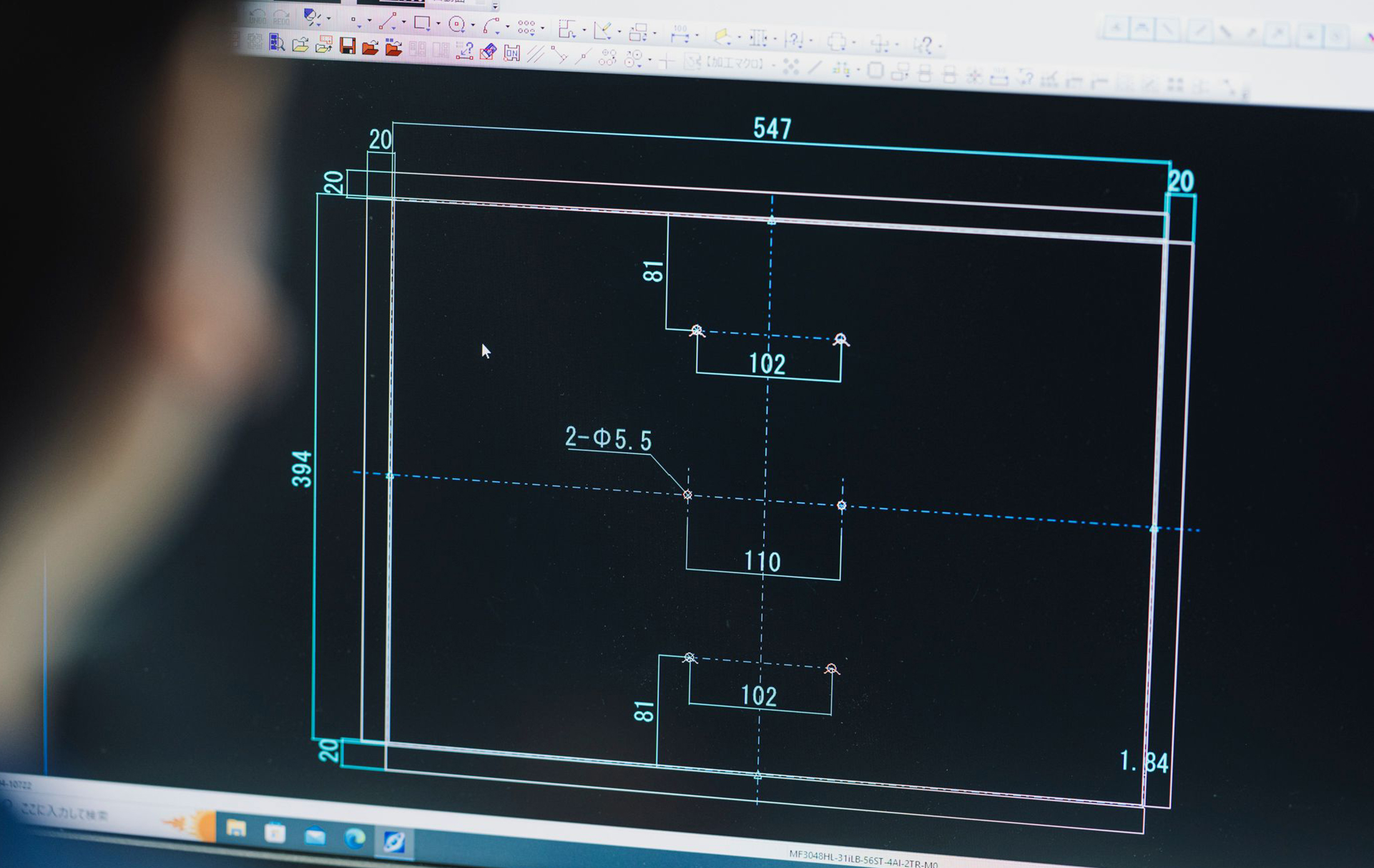Image resolution: width=1374 pixels, height=868 pixels.
Task: Select the arc drawing tool
Action: click(x=492, y=26)
